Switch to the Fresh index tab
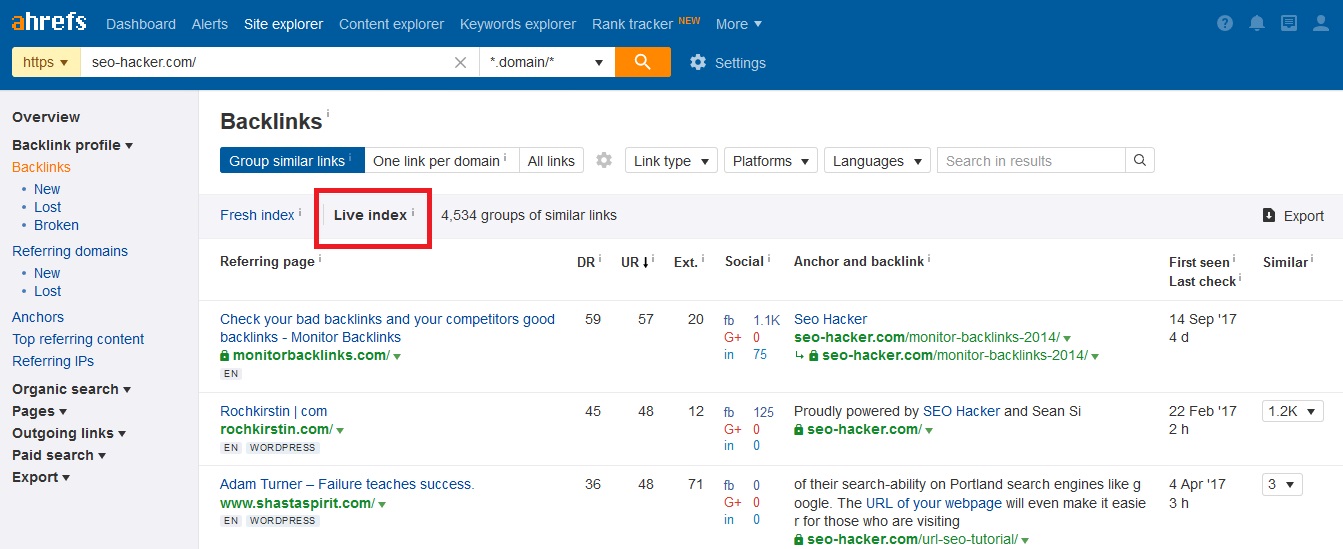This screenshot has width=1343, height=549. click(x=257, y=215)
